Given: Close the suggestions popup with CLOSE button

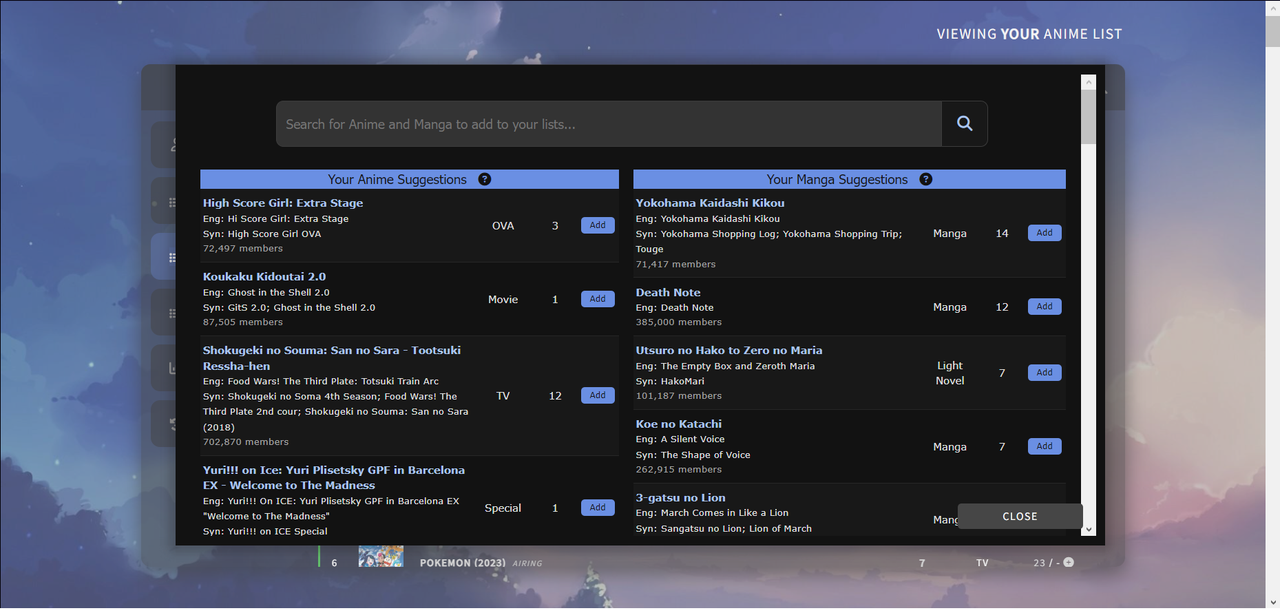Looking at the screenshot, I should pyautogui.click(x=1019, y=516).
